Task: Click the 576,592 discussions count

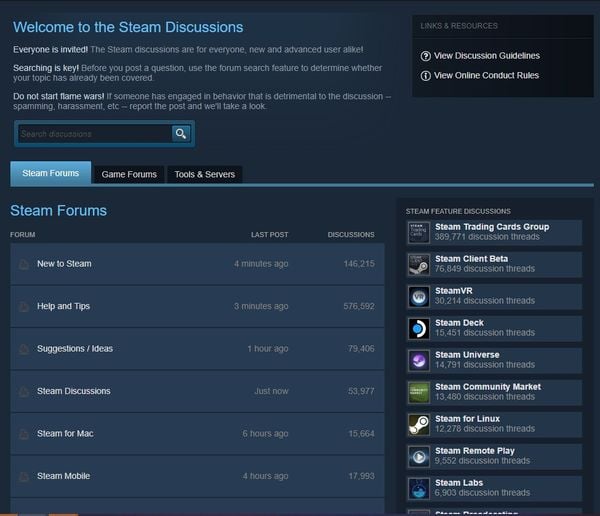Action: click(x=359, y=306)
